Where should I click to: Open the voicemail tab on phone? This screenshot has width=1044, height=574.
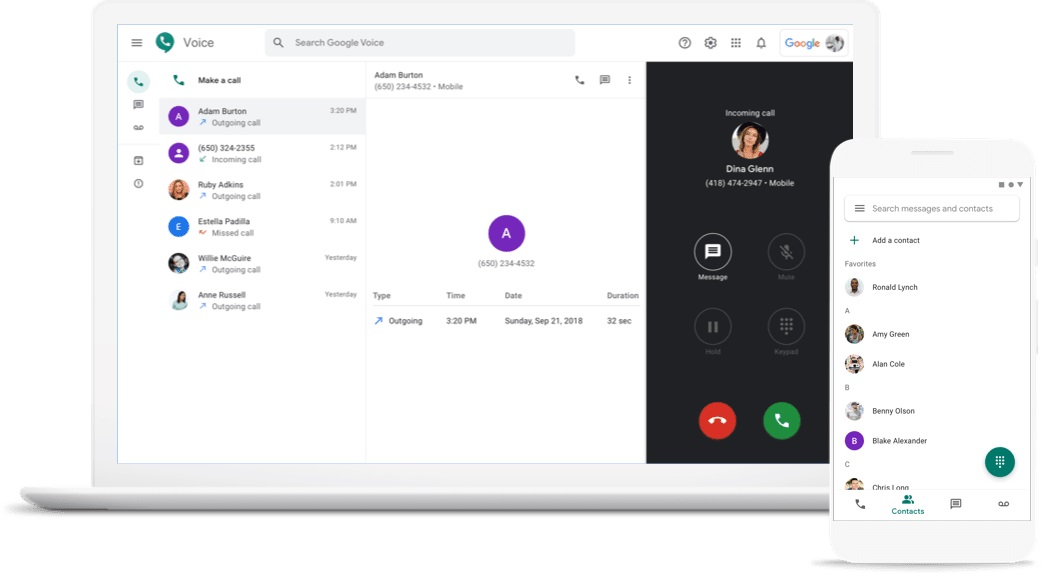click(1003, 504)
